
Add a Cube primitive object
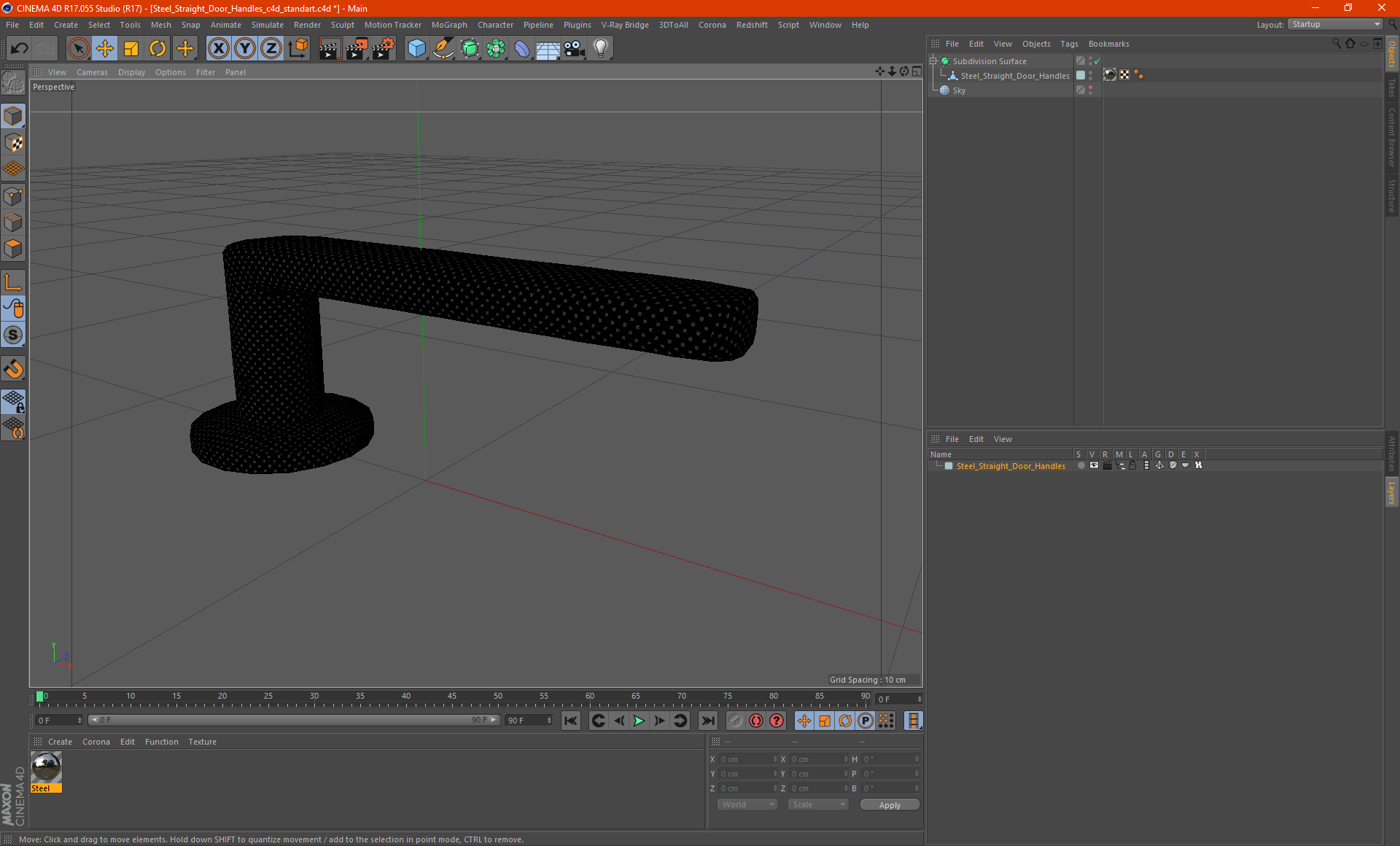(x=416, y=49)
